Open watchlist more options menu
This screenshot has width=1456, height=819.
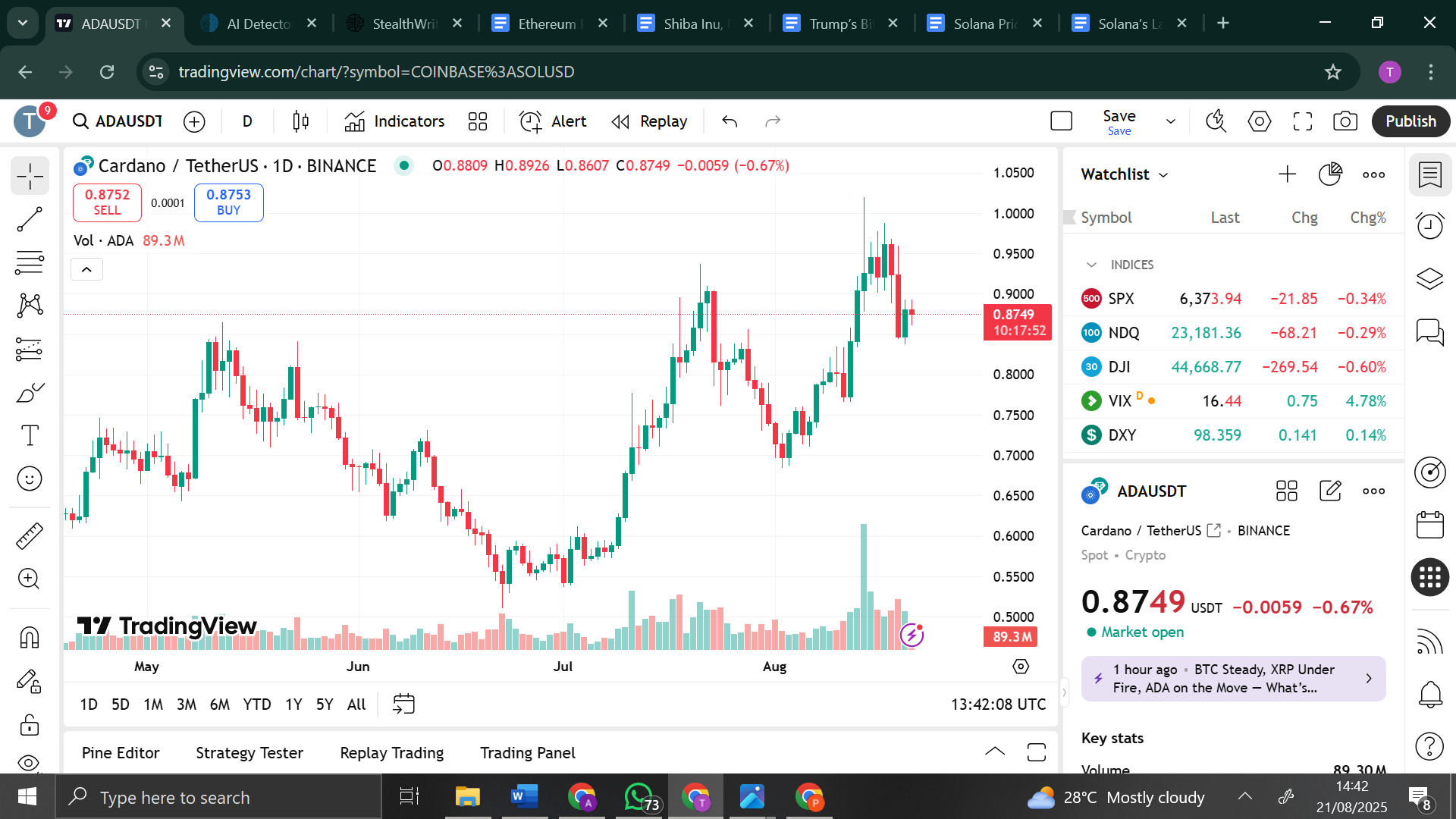click(x=1373, y=174)
